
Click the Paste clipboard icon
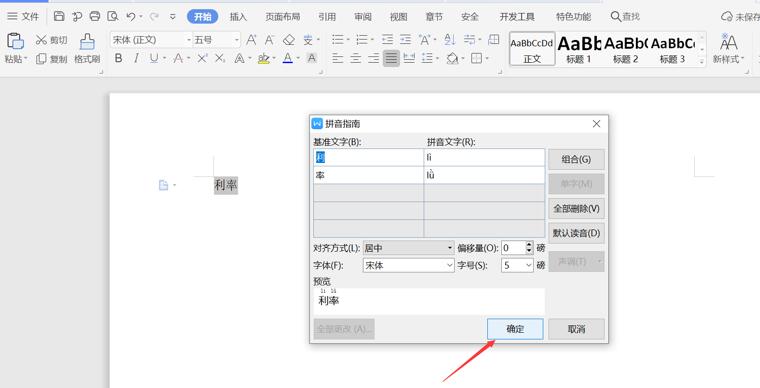click(x=15, y=41)
